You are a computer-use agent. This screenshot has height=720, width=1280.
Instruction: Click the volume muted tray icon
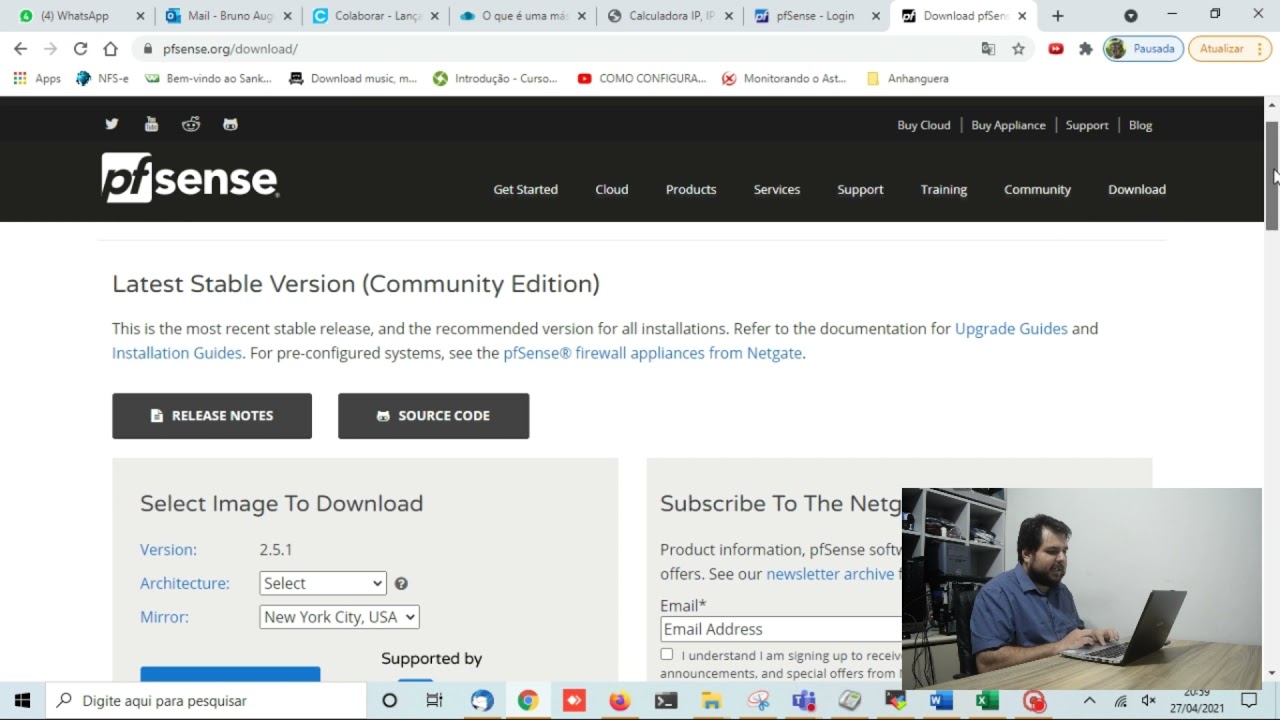[1149, 701]
